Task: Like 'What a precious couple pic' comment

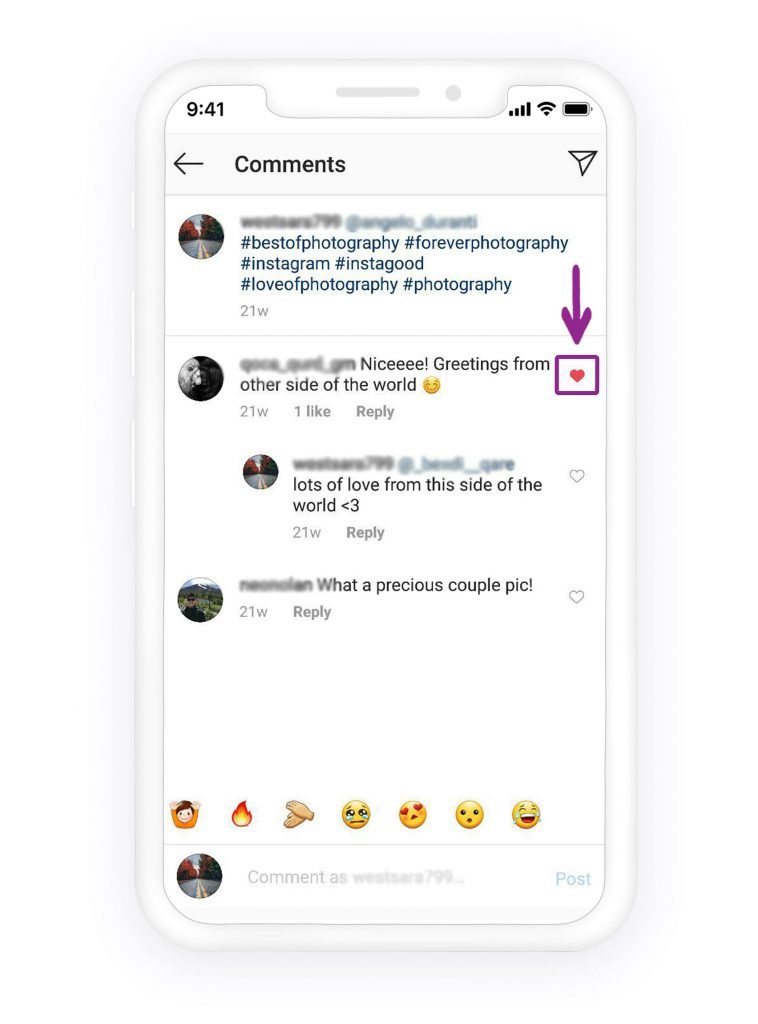Action: point(576,597)
